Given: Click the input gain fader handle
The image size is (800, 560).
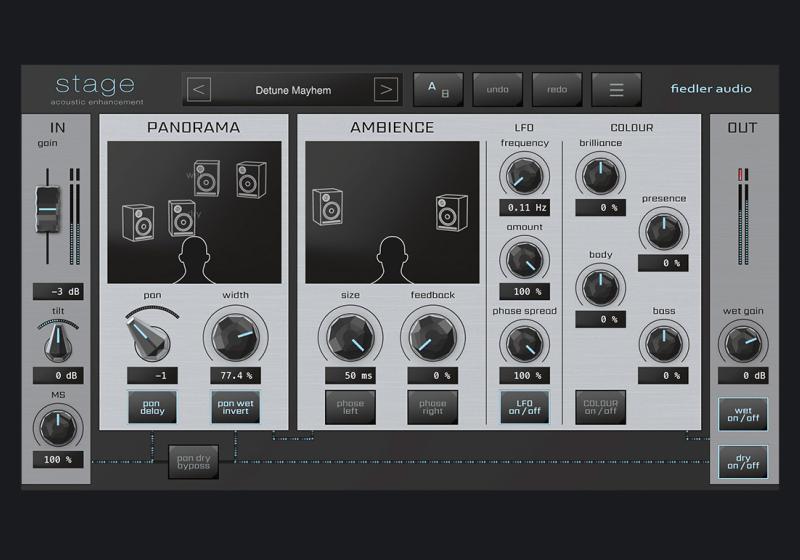Looking at the screenshot, I should click(x=47, y=210).
